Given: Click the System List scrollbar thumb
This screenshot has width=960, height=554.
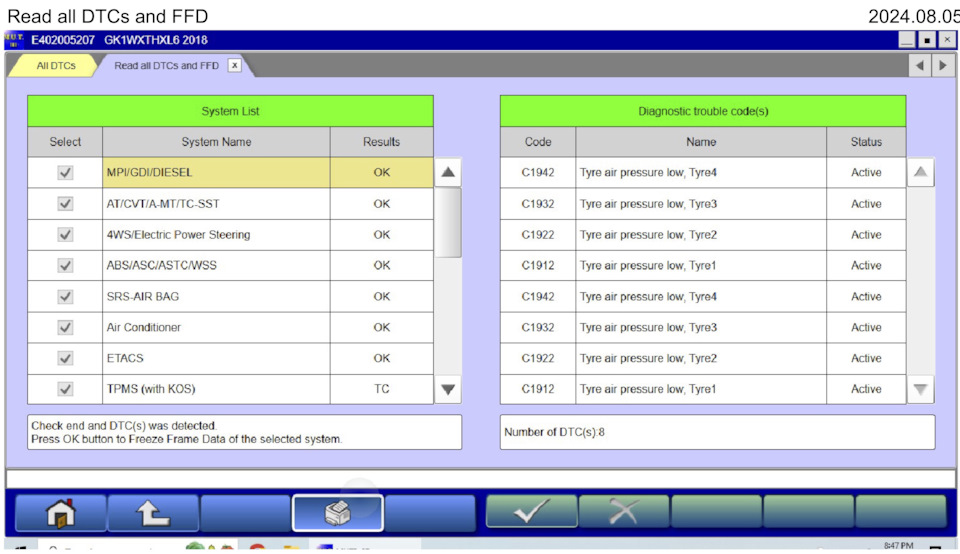Looking at the screenshot, I should tap(448, 223).
